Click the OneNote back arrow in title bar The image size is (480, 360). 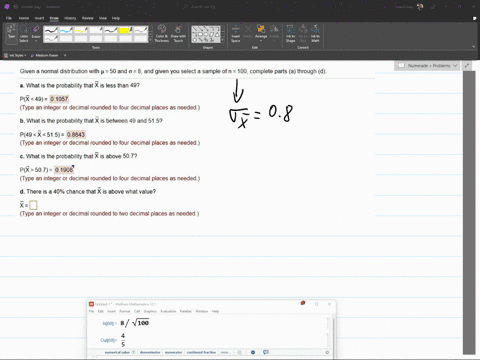point(15,7)
